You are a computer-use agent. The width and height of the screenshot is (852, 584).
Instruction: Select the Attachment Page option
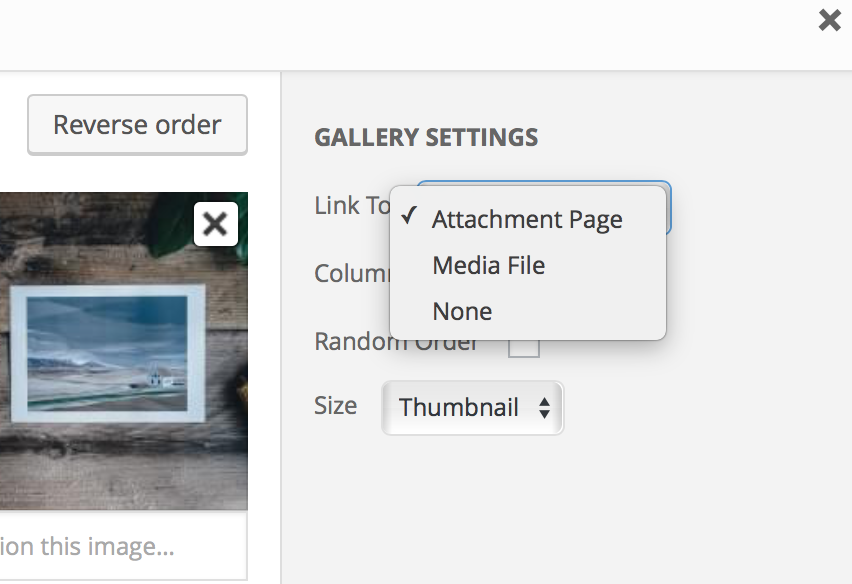(527, 220)
